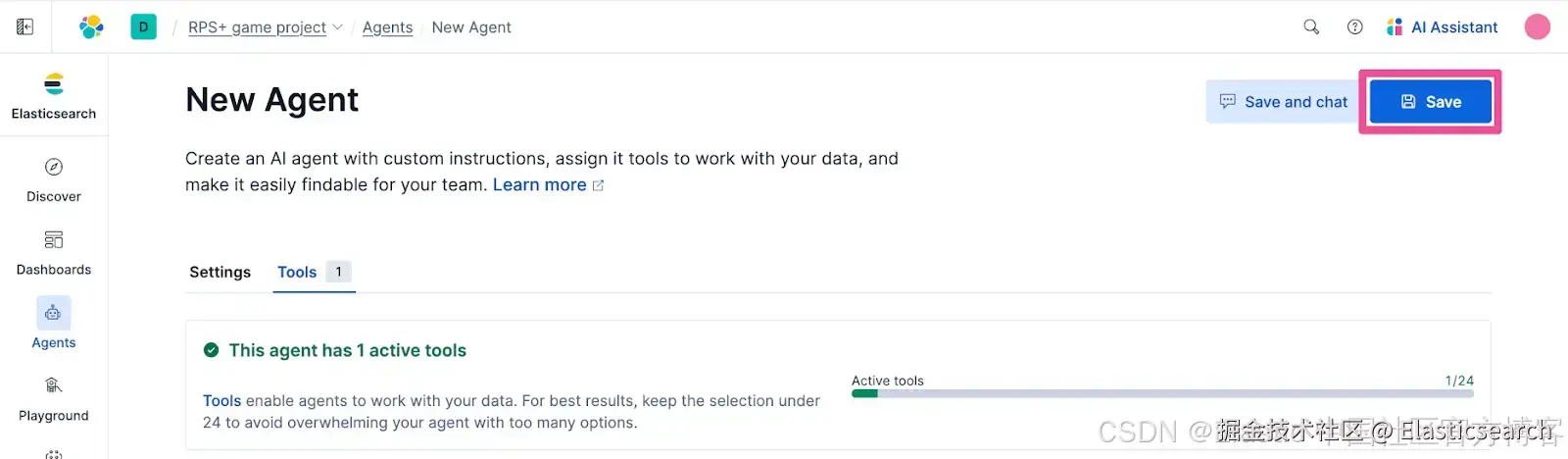Image resolution: width=1568 pixels, height=459 pixels.
Task: Open Elasticsearch home in the sidebar
Action: (x=54, y=97)
